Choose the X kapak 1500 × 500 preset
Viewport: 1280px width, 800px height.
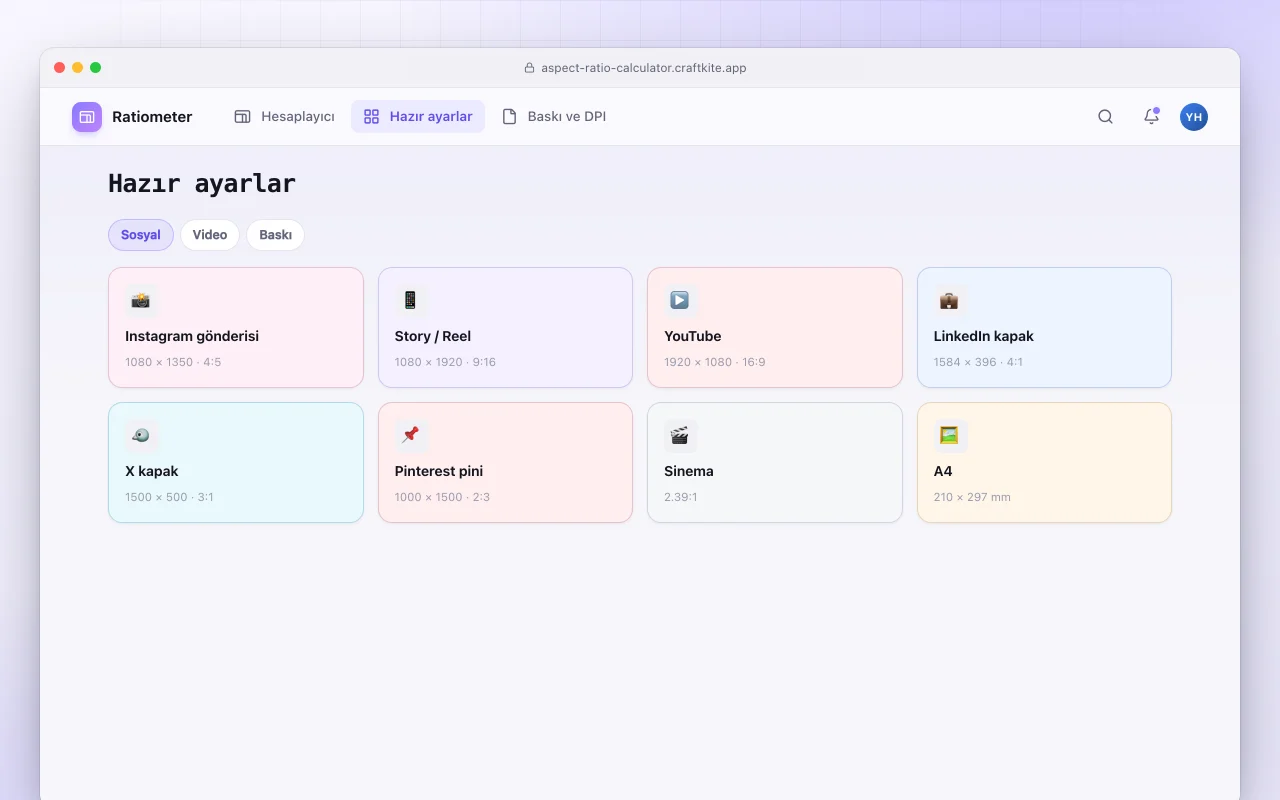(x=236, y=462)
